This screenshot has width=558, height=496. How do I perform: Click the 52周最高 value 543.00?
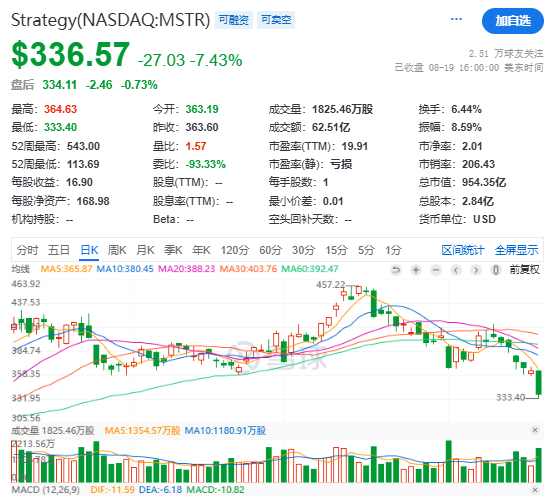pyautogui.click(x=83, y=146)
